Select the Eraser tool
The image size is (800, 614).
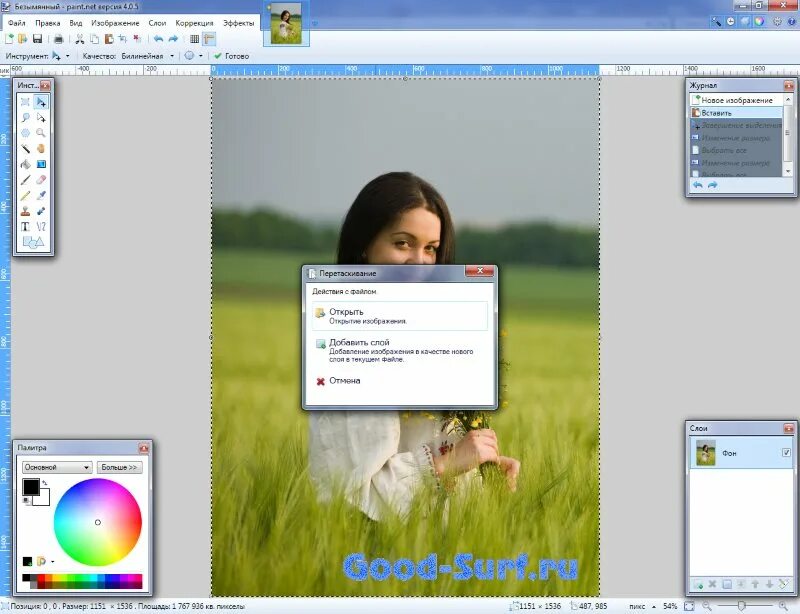click(41, 180)
